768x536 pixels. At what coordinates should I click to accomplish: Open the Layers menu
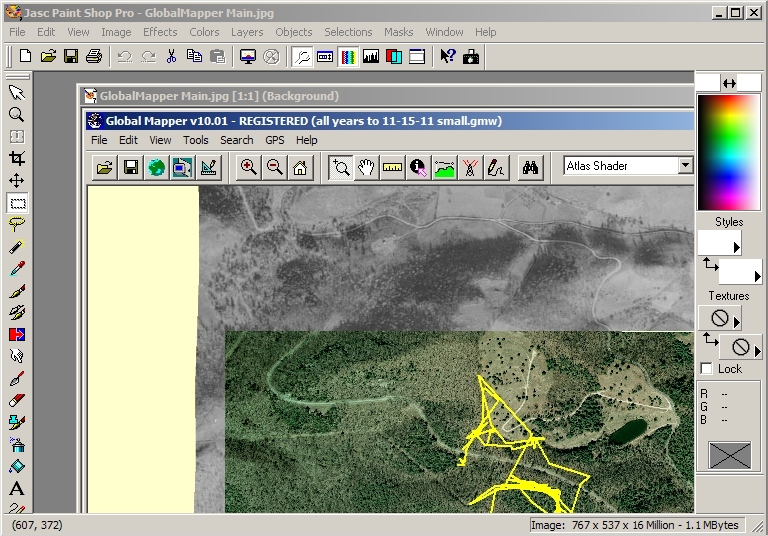[x=247, y=32]
